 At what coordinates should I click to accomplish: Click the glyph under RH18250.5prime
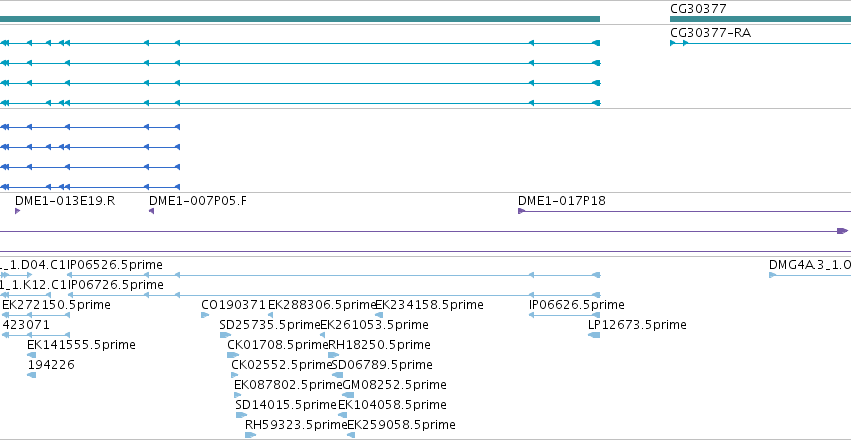tap(334, 355)
